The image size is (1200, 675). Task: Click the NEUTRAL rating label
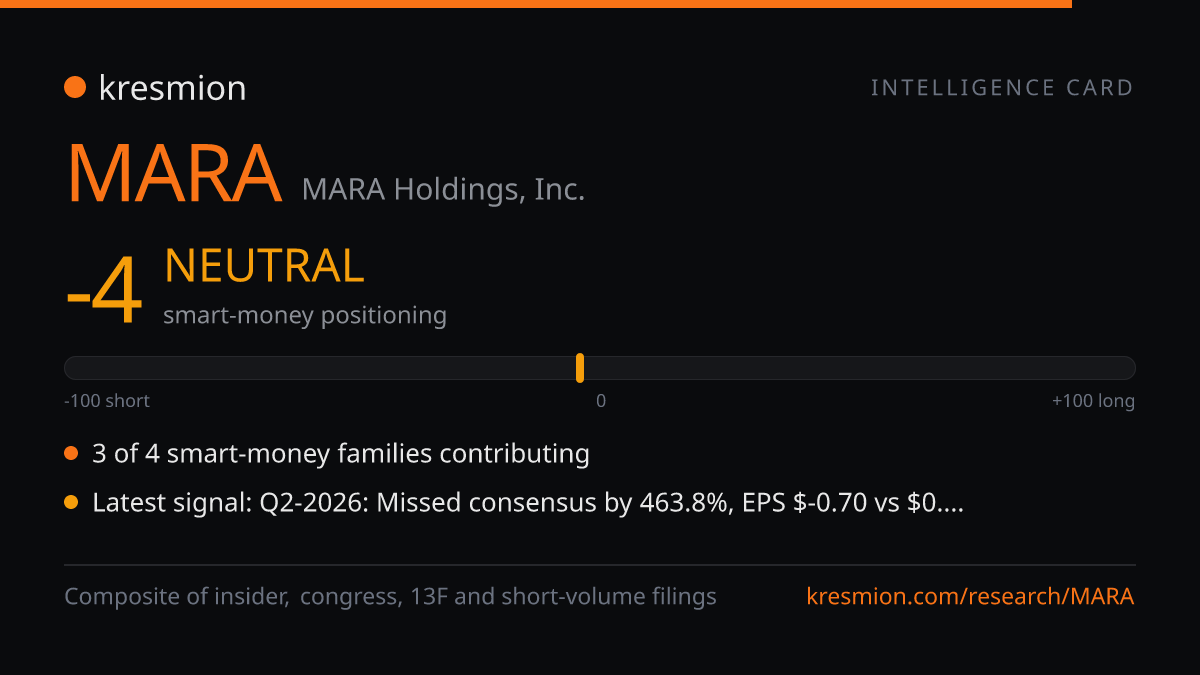[x=264, y=266]
